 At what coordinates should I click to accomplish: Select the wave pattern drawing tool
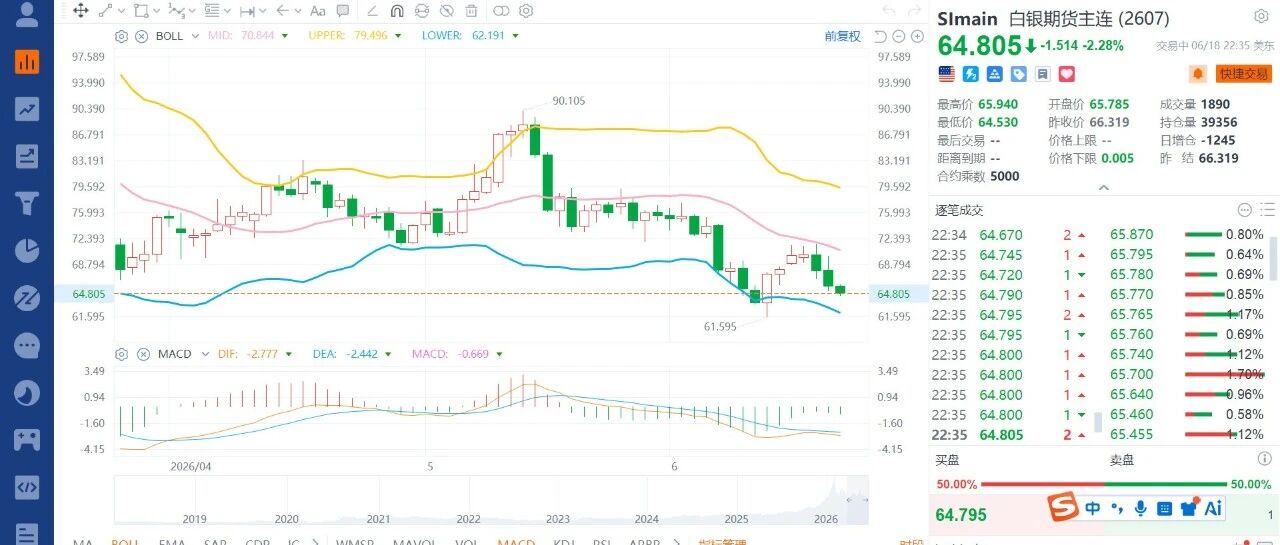[x=176, y=11]
